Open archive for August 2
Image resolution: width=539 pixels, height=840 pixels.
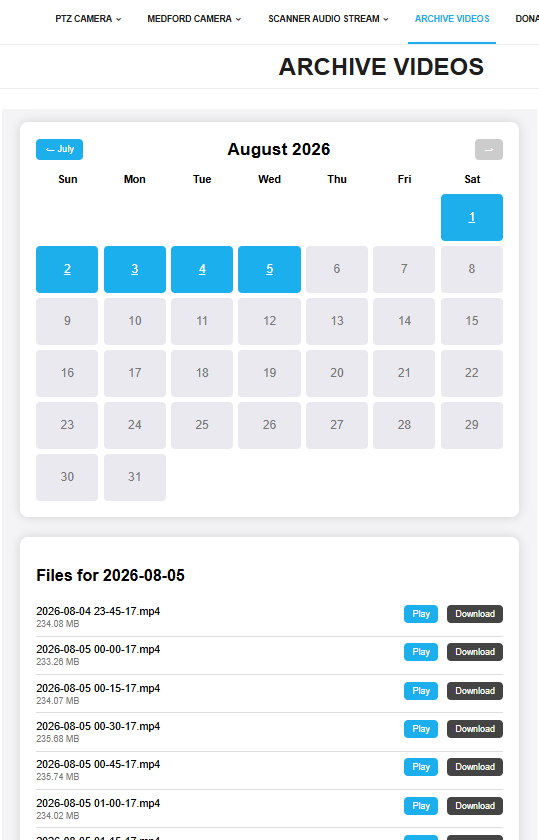click(x=67, y=269)
